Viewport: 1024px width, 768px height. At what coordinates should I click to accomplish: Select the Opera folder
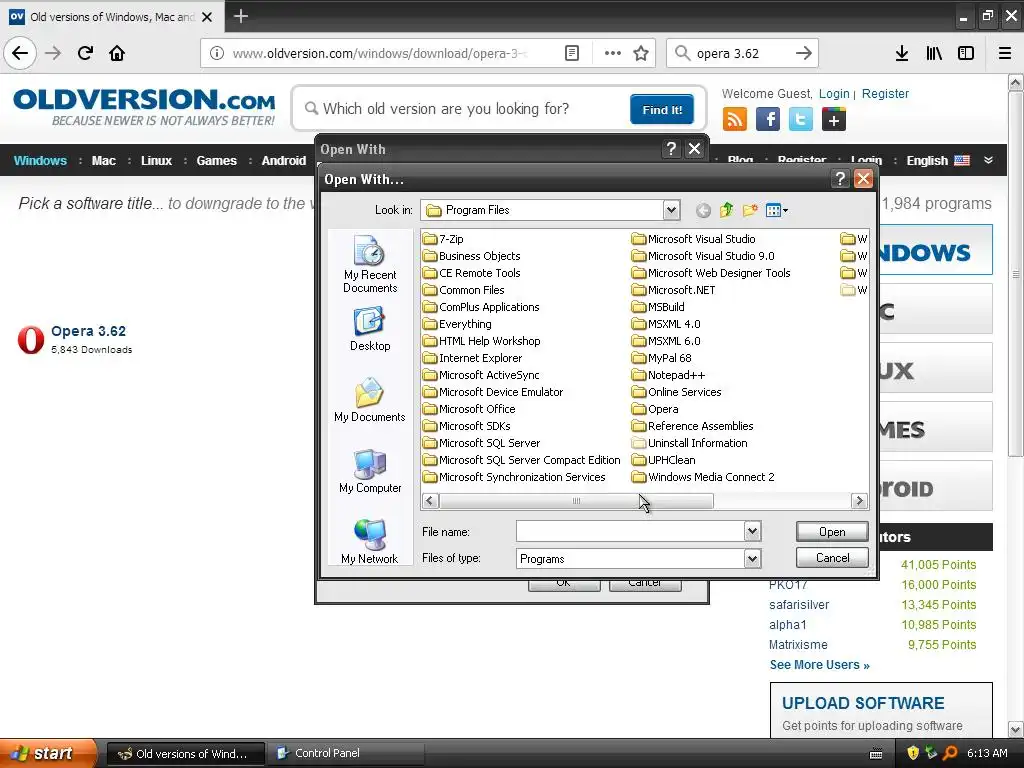[656, 409]
